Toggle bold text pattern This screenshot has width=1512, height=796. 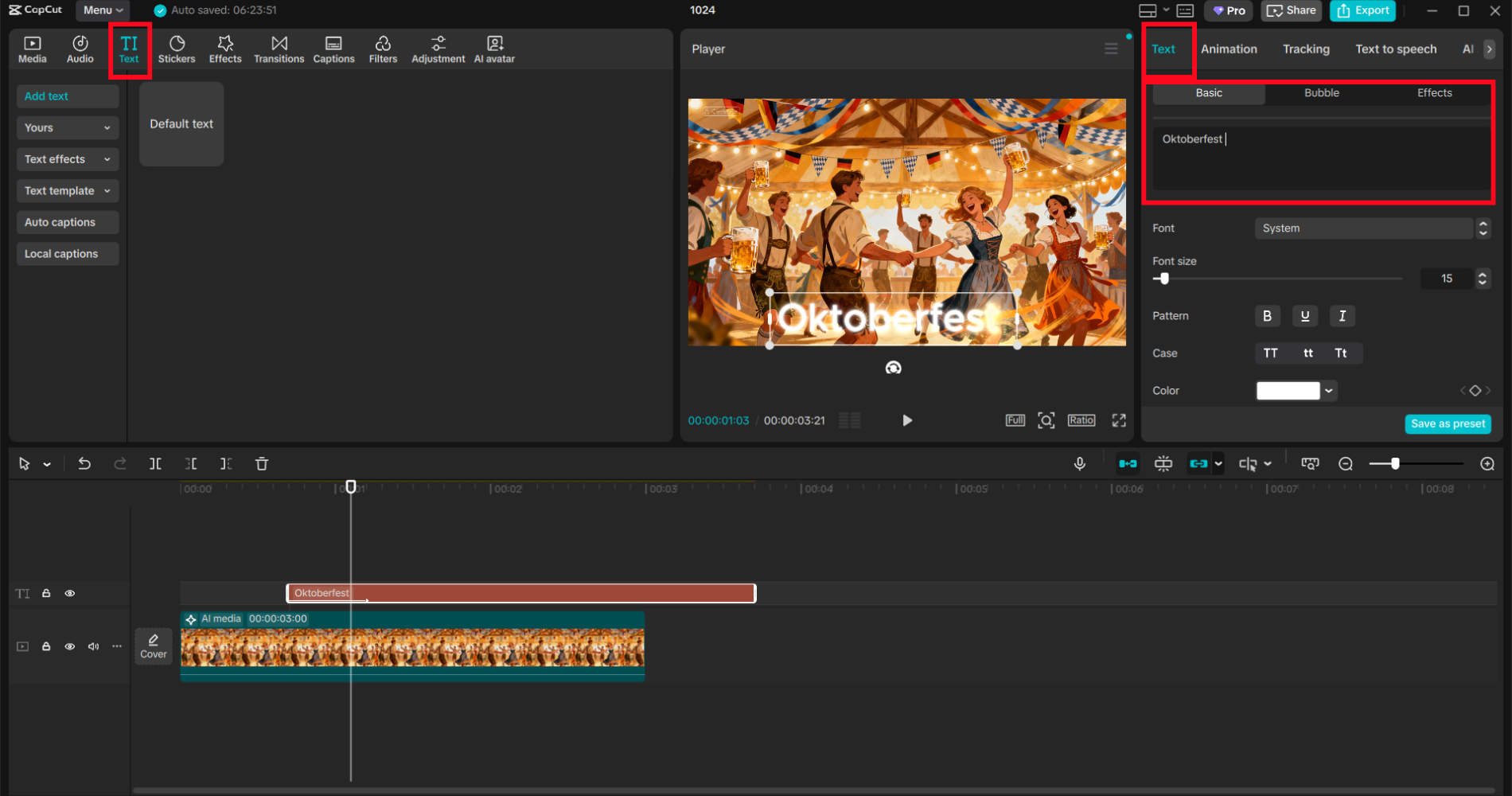click(1267, 316)
